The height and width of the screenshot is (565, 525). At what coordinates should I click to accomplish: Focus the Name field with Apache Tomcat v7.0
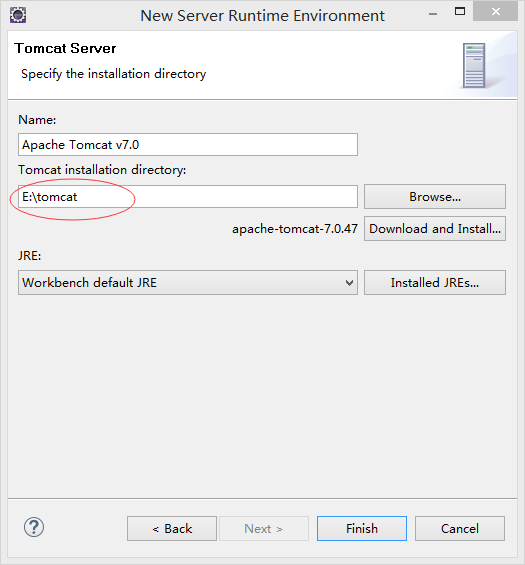(x=188, y=144)
